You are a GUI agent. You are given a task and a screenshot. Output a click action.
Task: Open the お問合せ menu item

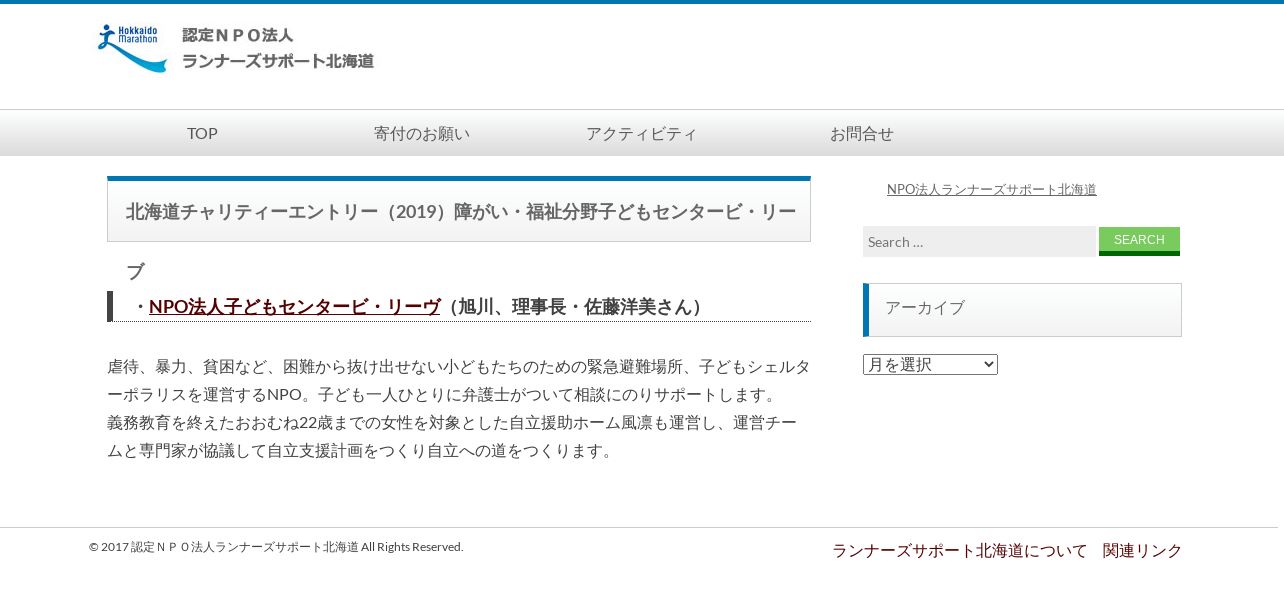pos(862,133)
